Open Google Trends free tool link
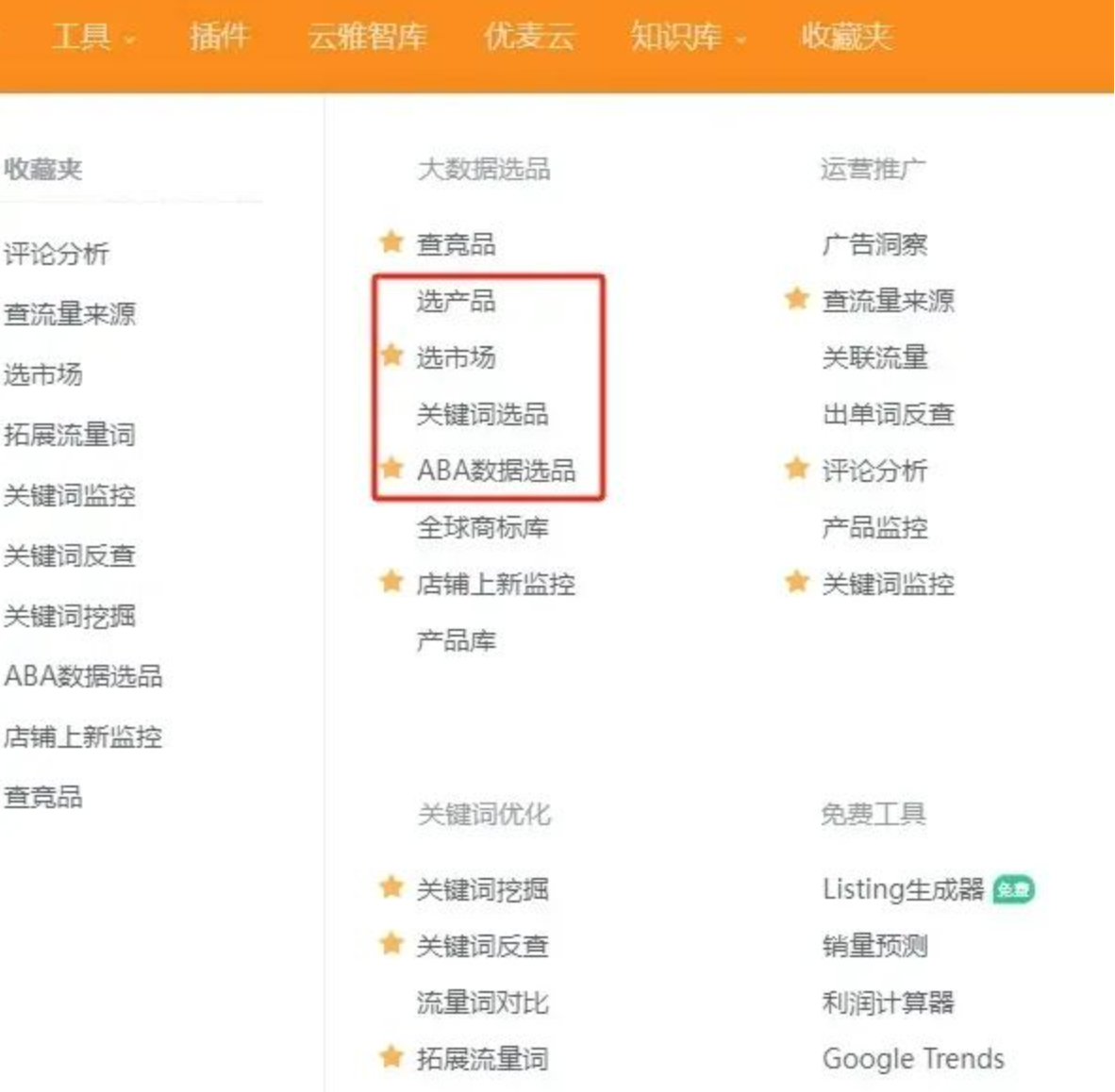1115x1092 pixels. [x=913, y=1059]
